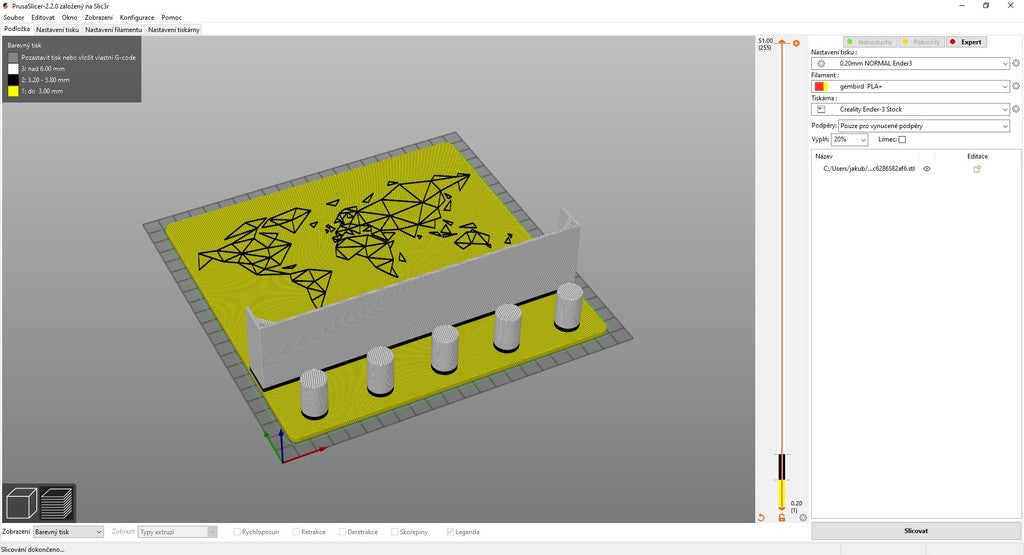Open the Konfigurace menu
The height and width of the screenshot is (555, 1024).
(137, 18)
